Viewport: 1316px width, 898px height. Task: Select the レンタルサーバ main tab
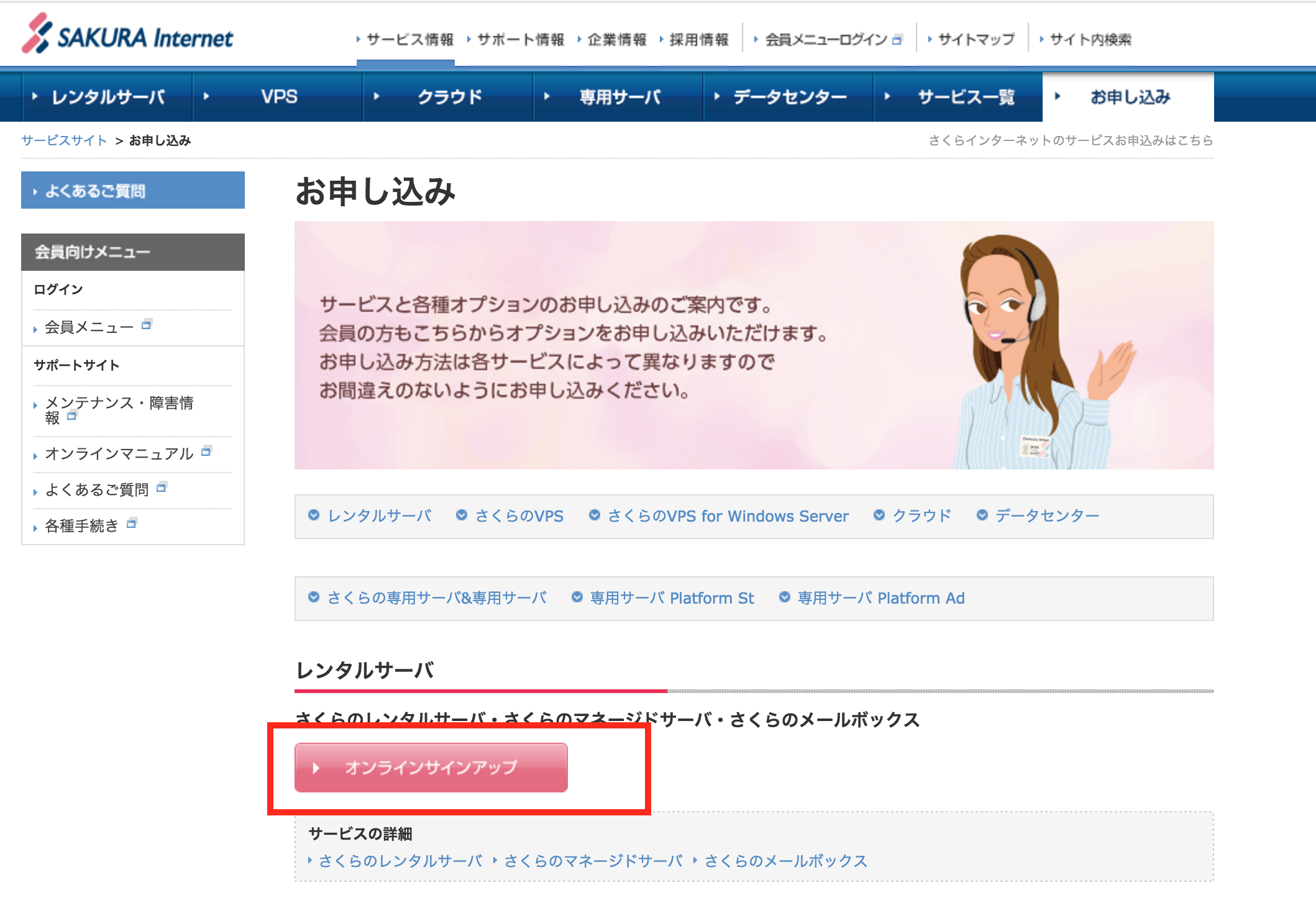tap(107, 97)
